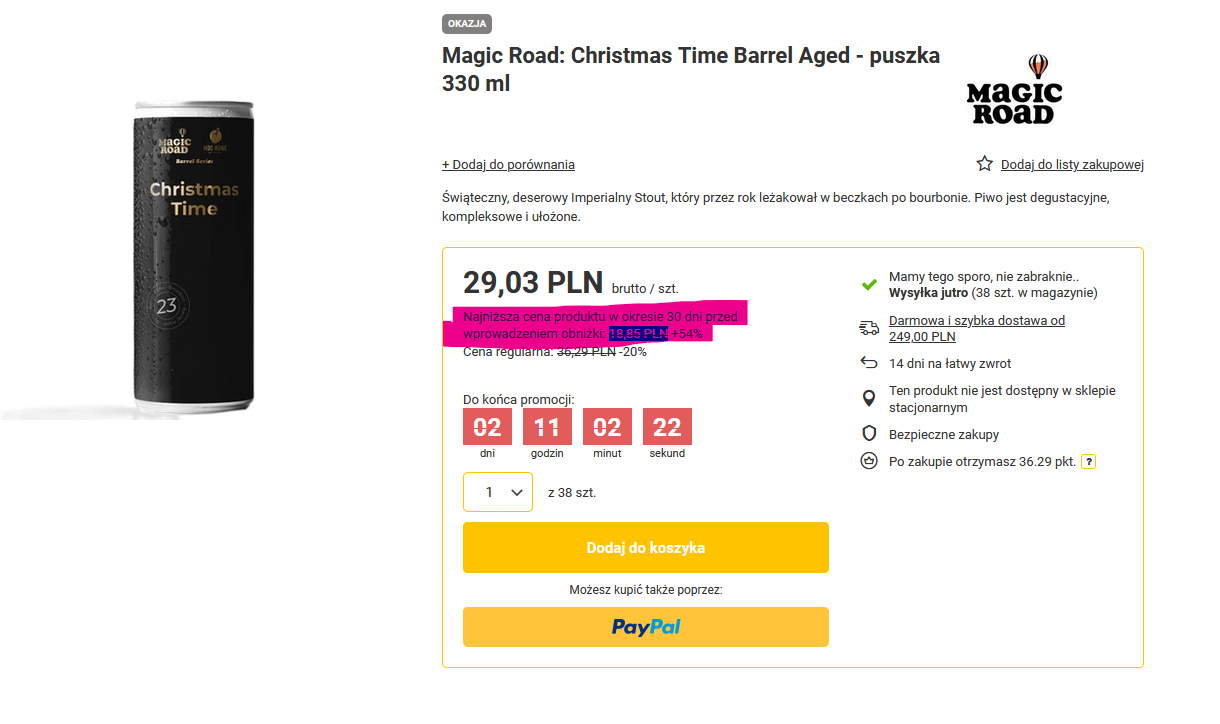Click Dodaj do porównania link
This screenshot has height=724, width=1220.
[508, 165]
